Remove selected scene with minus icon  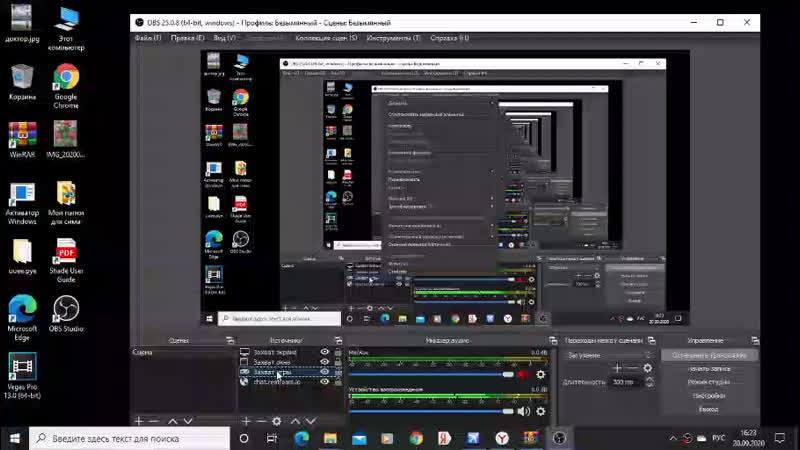pos(153,421)
